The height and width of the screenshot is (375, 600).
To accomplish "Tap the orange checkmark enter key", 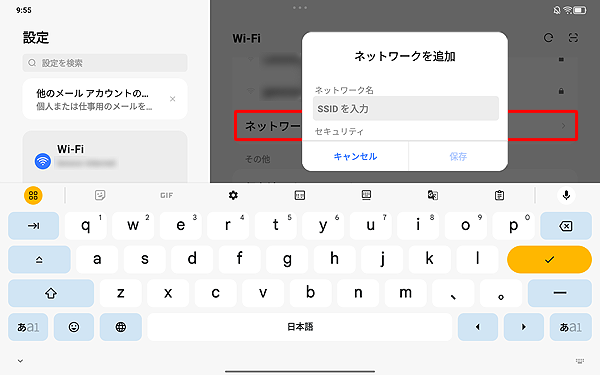I will [x=549, y=259].
